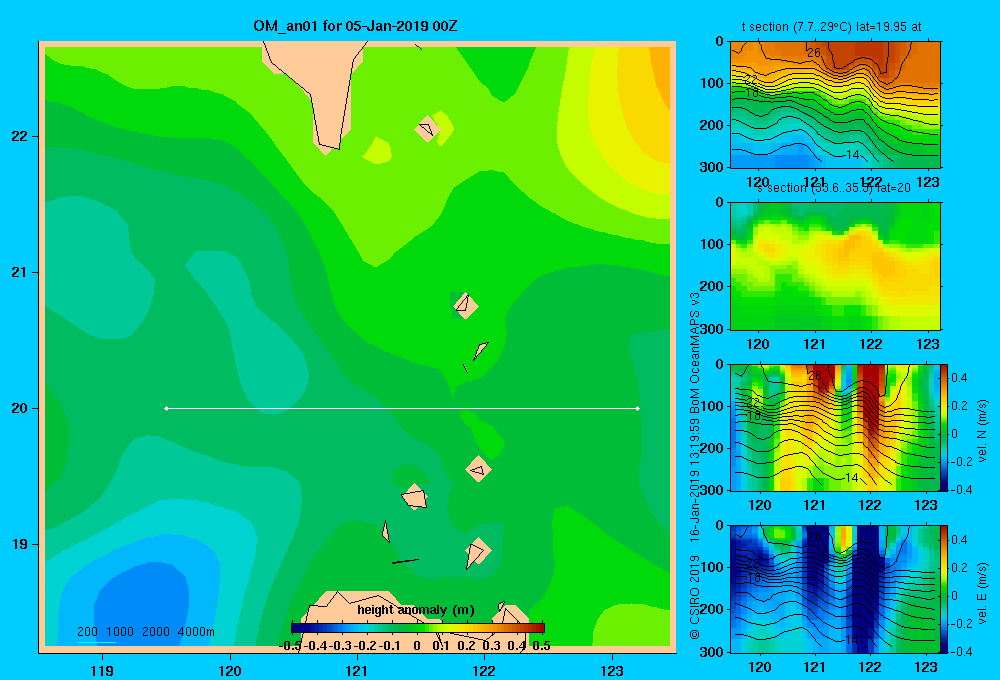Image resolution: width=1000 pixels, height=680 pixels.
Task: Click the dark blue low anomaly in southwest map corner
Action: pos(143,603)
